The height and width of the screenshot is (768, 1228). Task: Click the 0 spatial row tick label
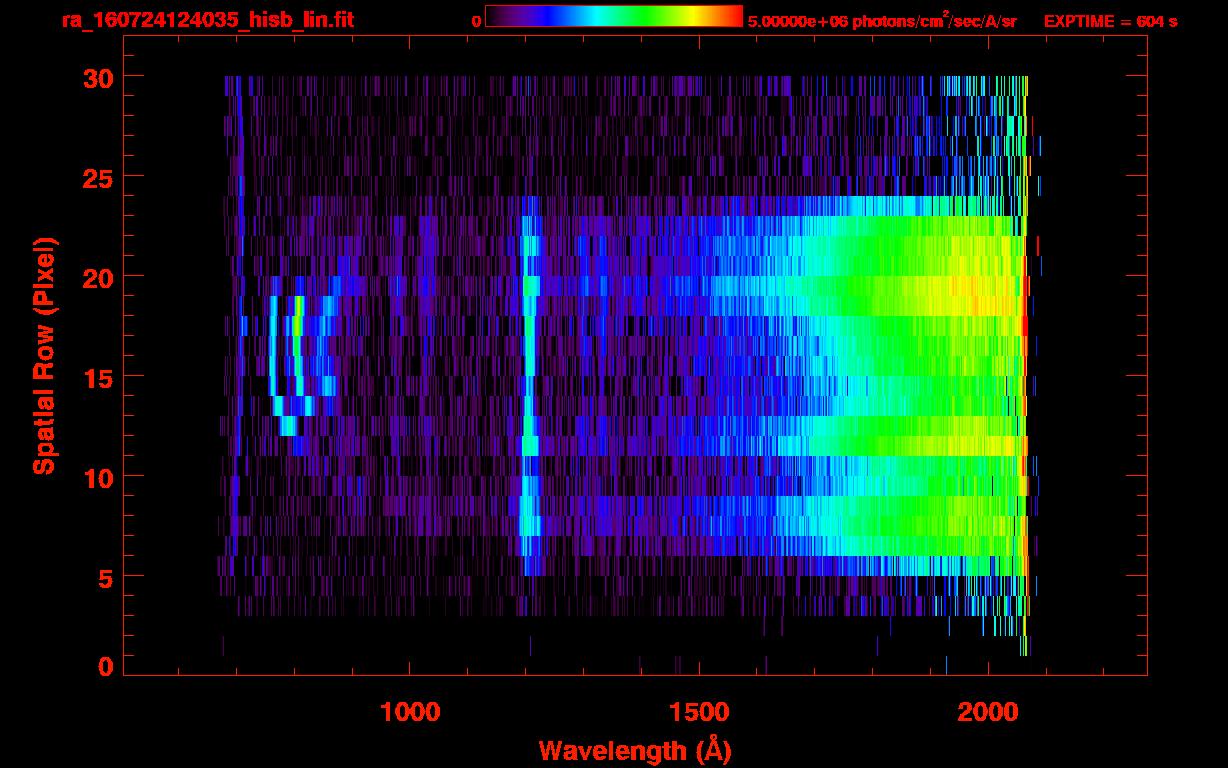coord(106,667)
